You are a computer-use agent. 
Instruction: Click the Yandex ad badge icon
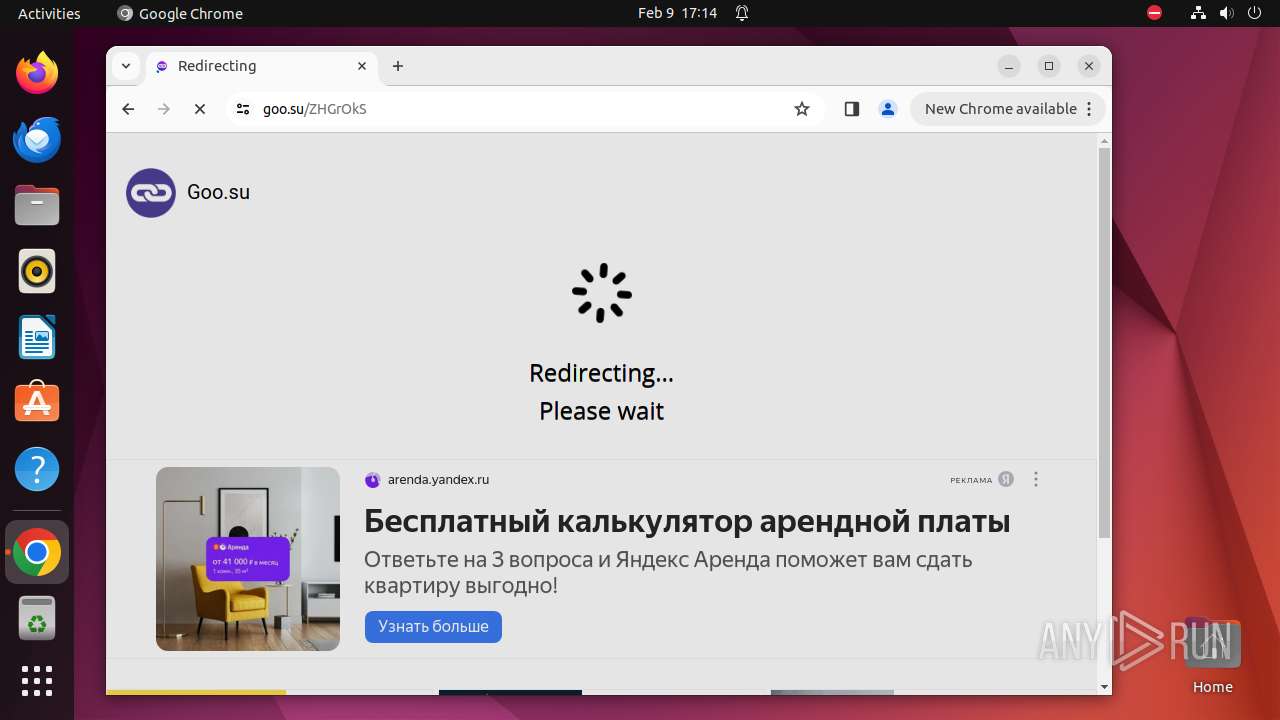coord(1006,479)
